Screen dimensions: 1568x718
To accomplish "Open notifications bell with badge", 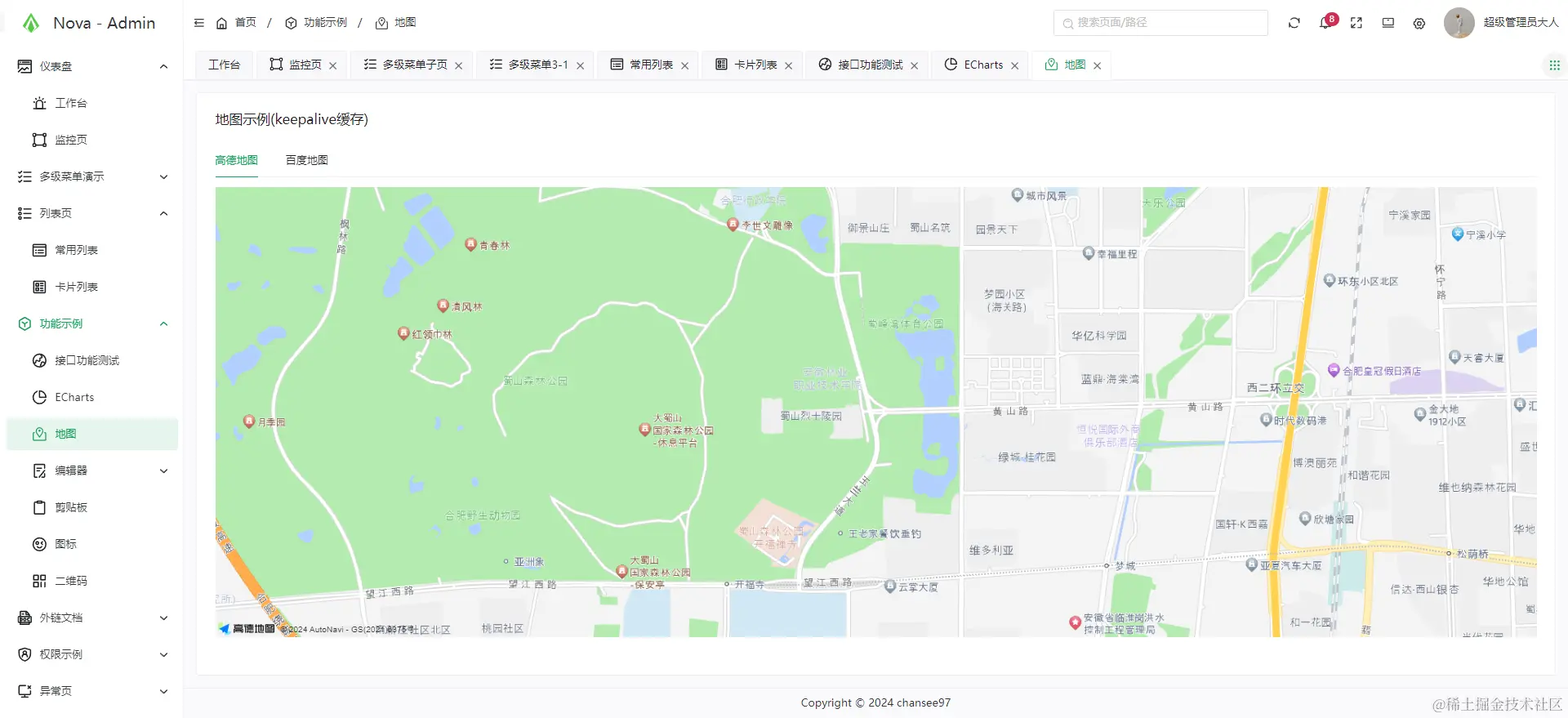I will pyautogui.click(x=1325, y=23).
